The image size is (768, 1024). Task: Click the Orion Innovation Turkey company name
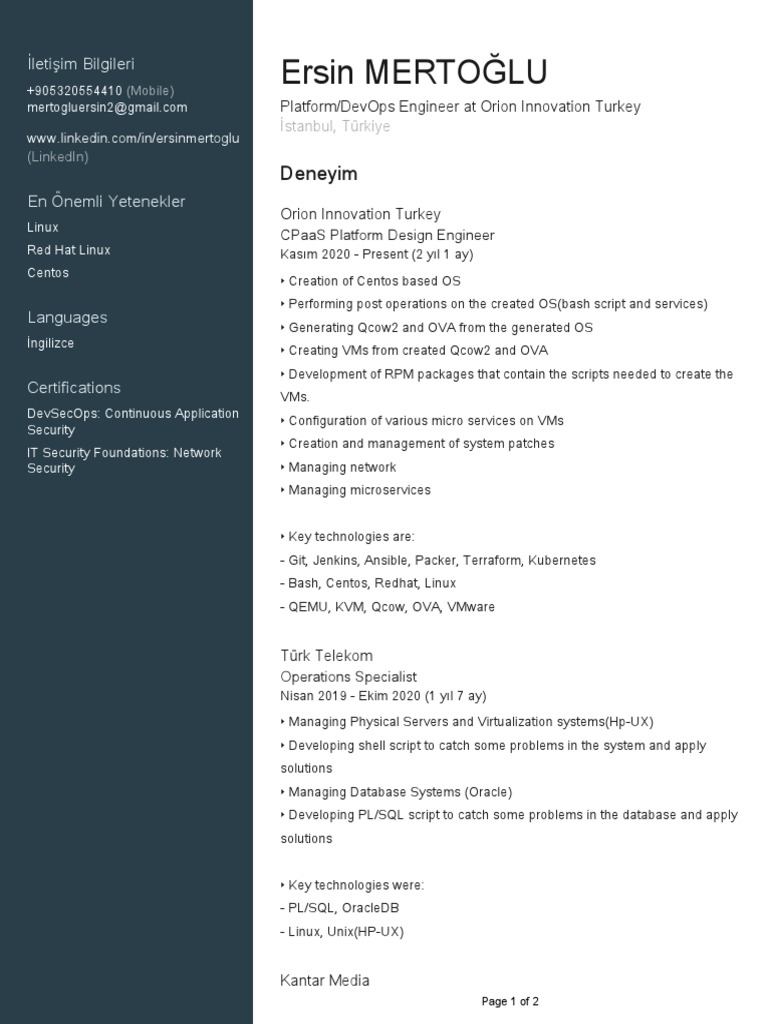click(360, 214)
